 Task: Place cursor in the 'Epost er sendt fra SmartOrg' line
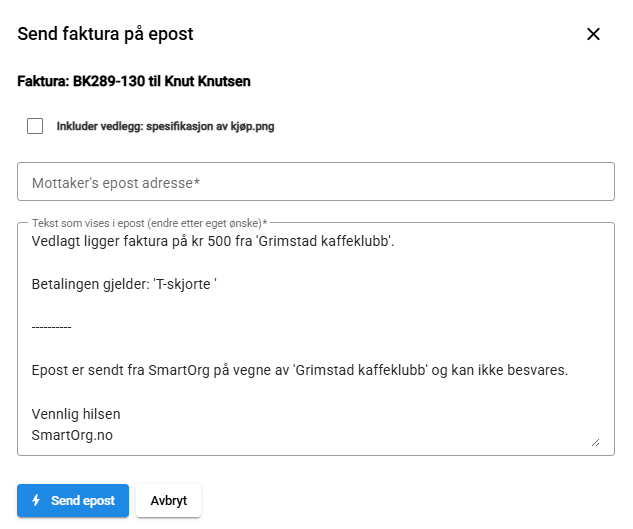(300, 370)
